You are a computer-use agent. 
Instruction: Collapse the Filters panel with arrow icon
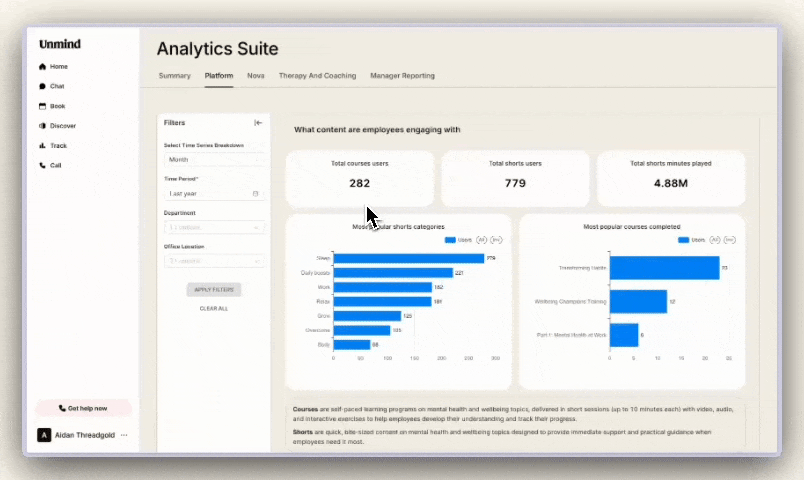(258, 123)
